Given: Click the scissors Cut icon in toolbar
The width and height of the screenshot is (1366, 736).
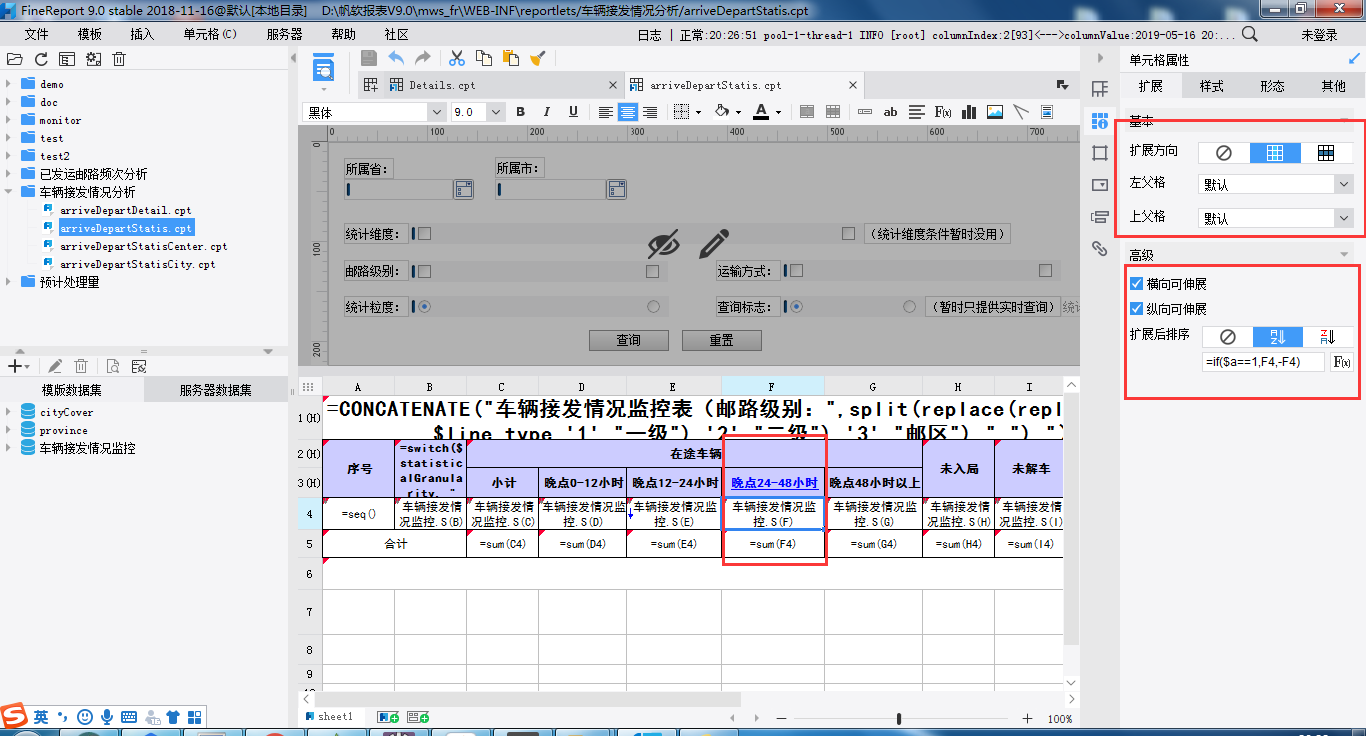Looking at the screenshot, I should point(457,58).
